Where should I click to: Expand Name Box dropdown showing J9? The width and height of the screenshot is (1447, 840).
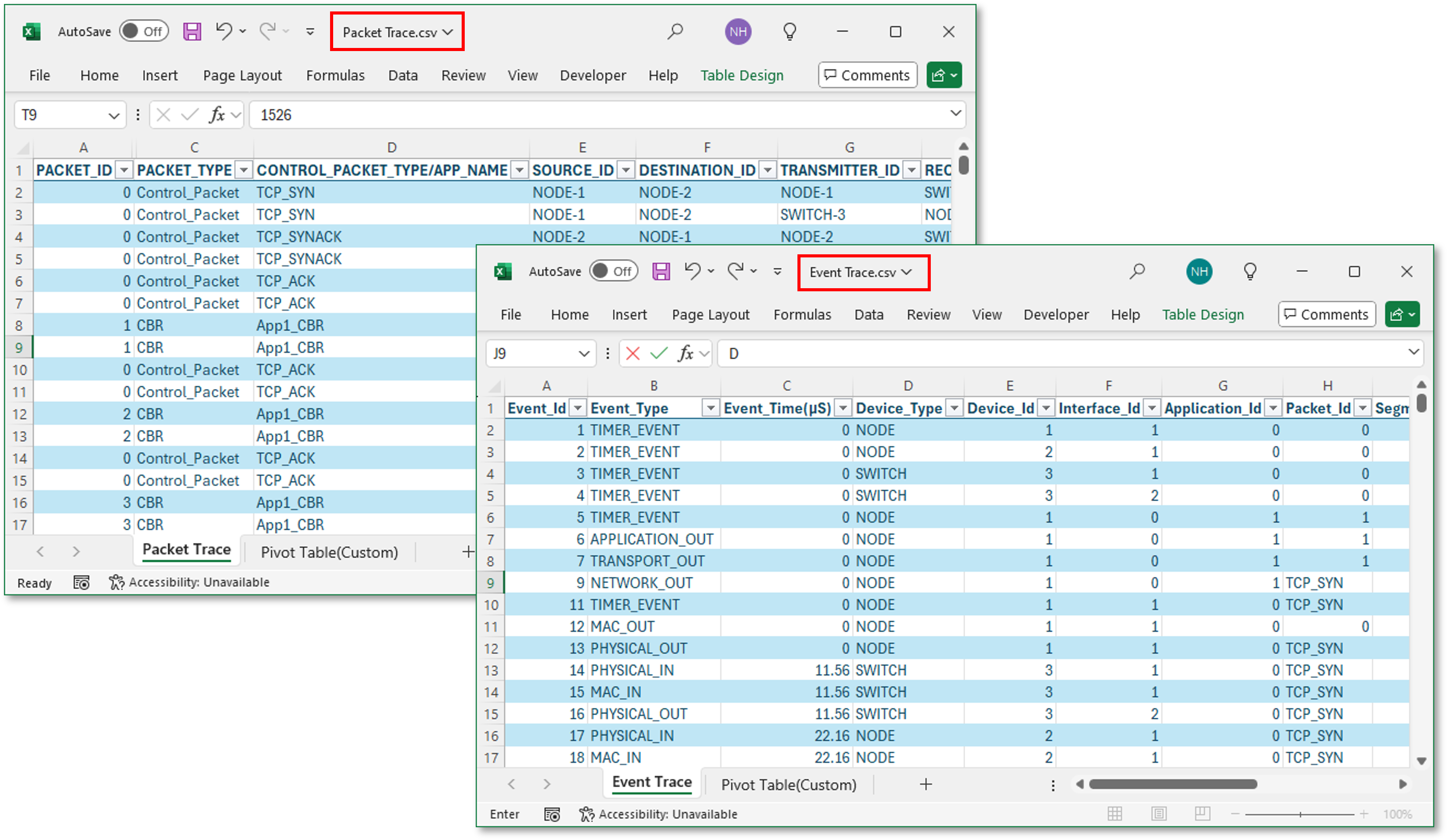tap(584, 354)
